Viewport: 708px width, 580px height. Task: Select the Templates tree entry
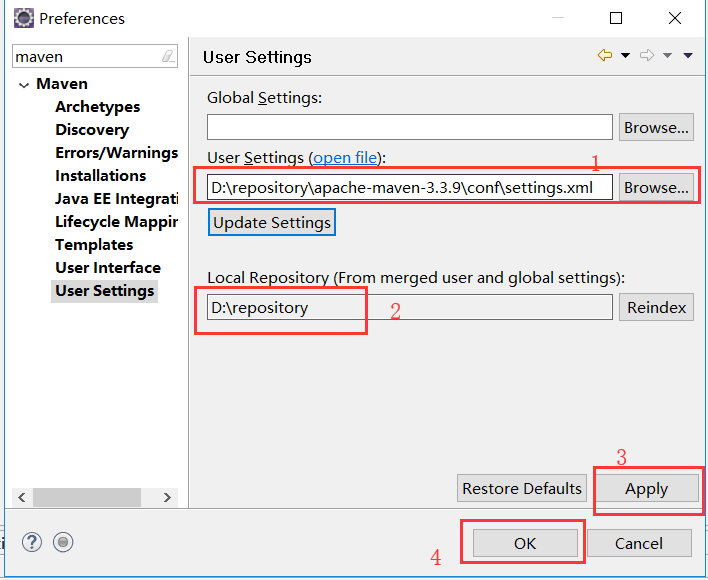94,245
